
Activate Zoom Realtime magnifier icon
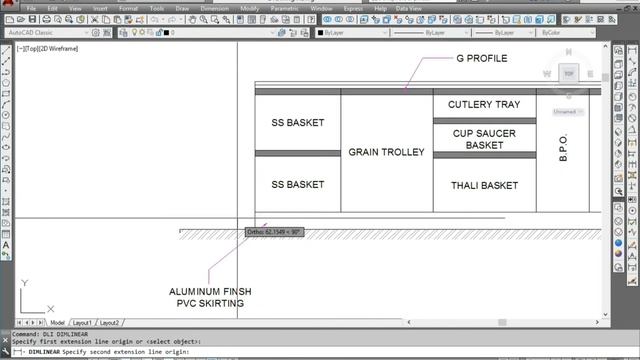click(x=203, y=20)
